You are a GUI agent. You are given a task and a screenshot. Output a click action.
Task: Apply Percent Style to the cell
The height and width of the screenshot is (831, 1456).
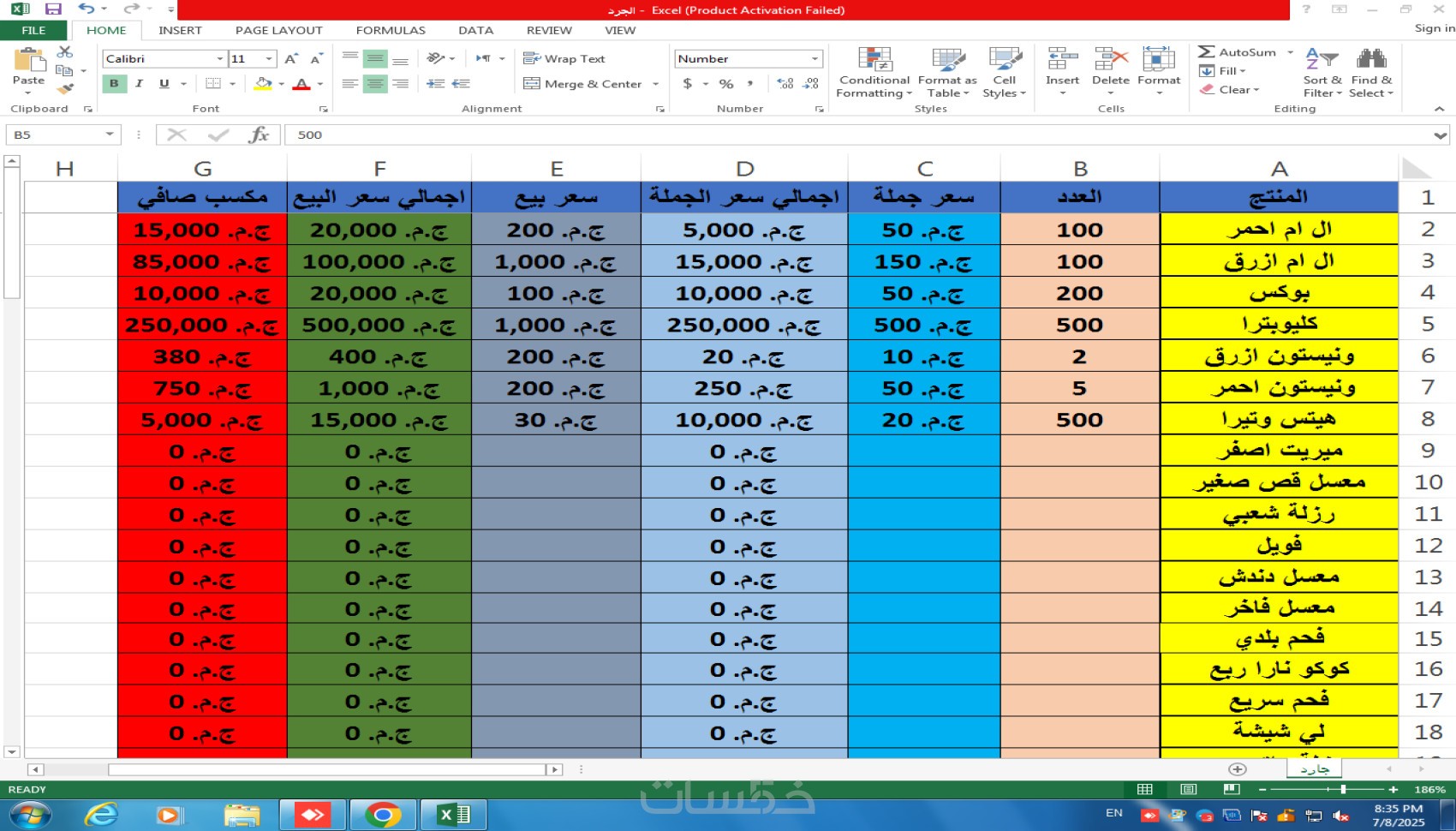(x=726, y=84)
